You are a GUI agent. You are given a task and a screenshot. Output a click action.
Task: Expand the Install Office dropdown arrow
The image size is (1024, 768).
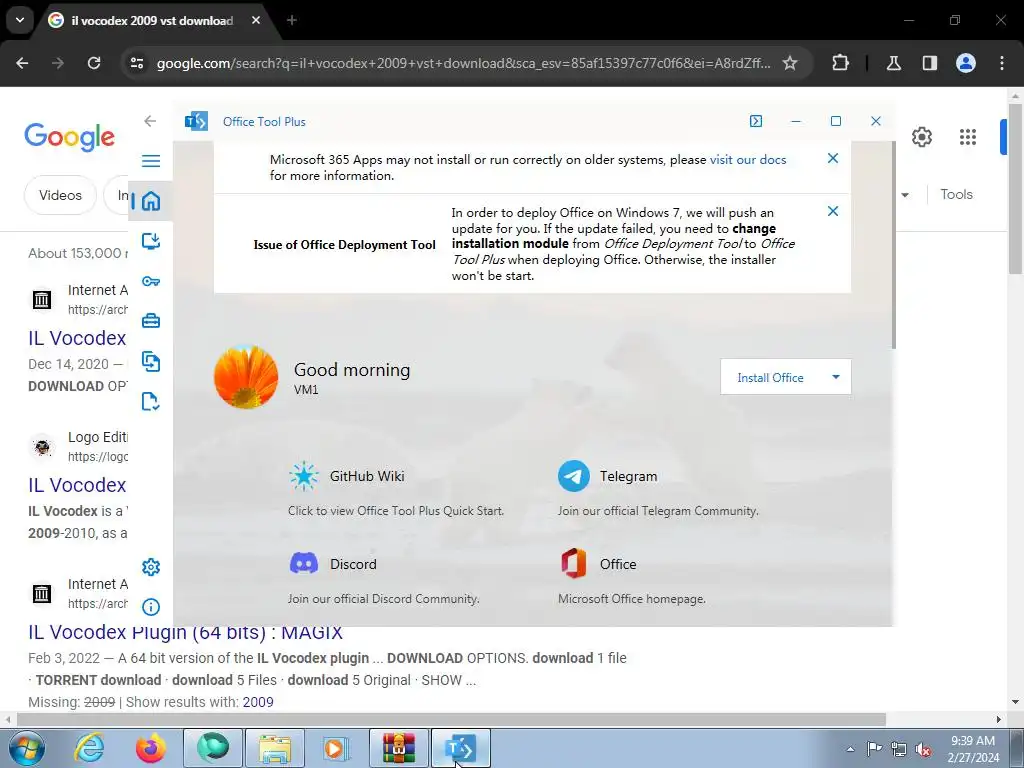tap(836, 377)
